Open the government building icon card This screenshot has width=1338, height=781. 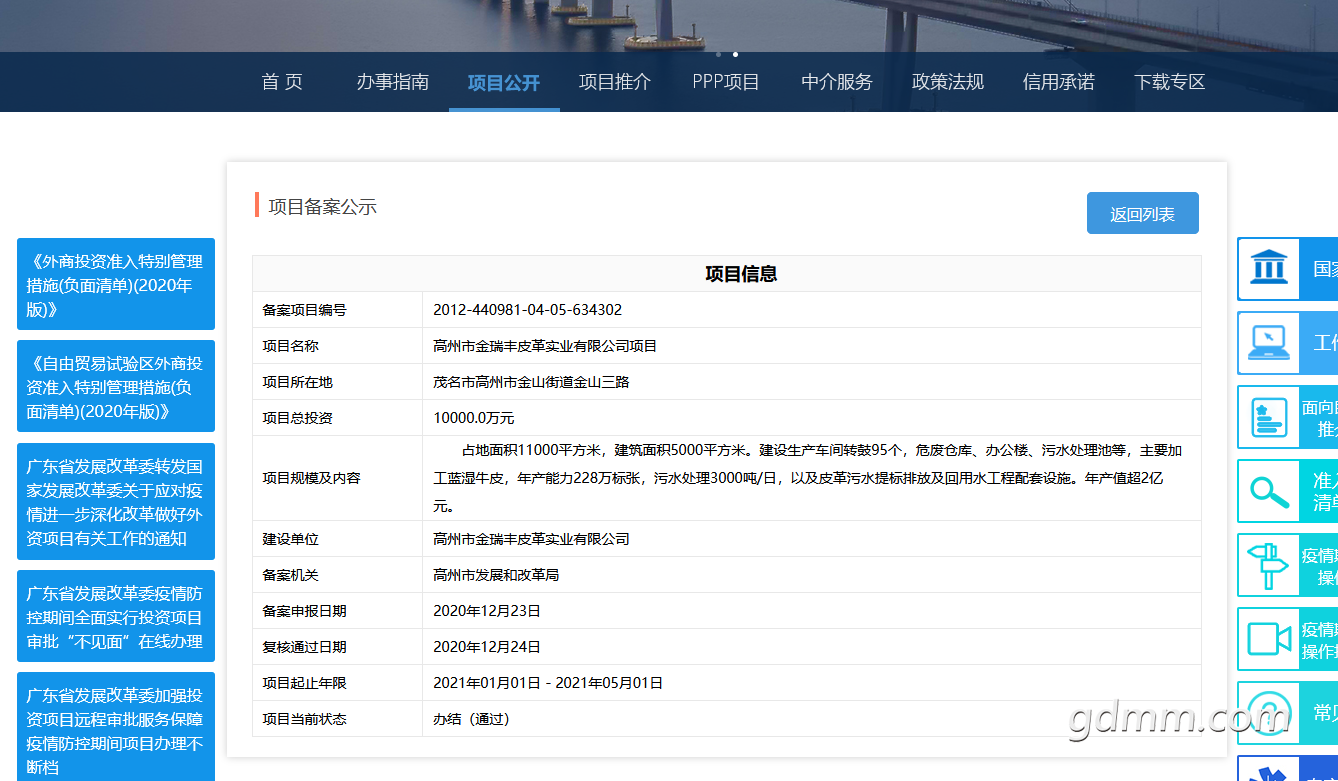(x=1288, y=269)
